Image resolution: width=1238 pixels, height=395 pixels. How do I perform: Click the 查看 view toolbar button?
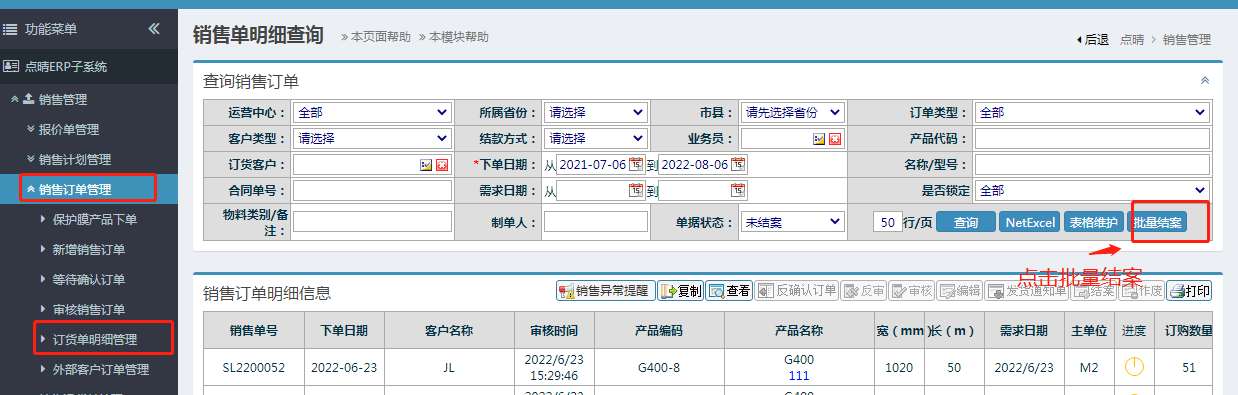729,291
